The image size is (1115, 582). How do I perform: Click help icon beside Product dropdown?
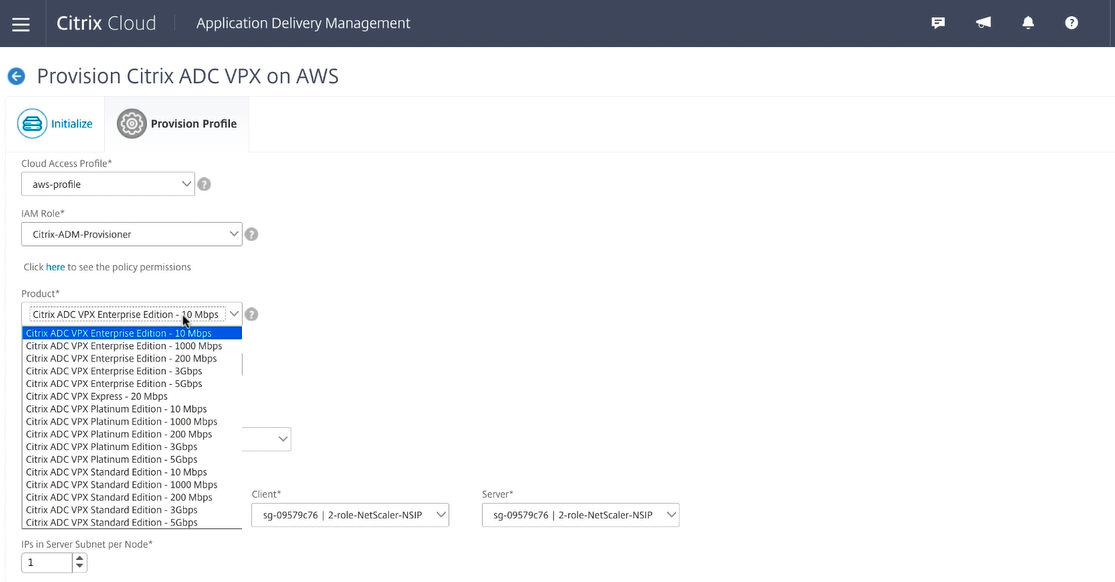tap(252, 314)
